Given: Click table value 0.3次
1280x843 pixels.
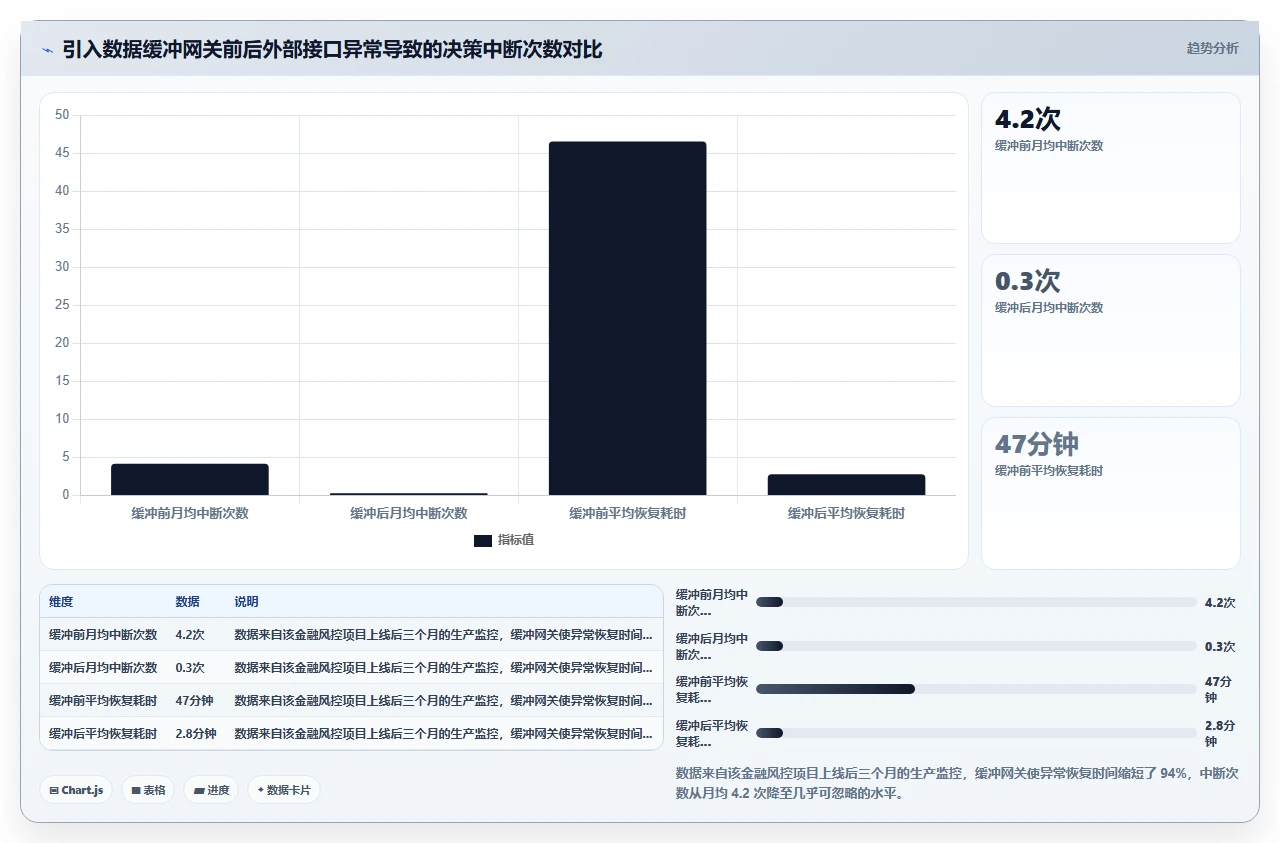Looking at the screenshot, I should pos(190,668).
